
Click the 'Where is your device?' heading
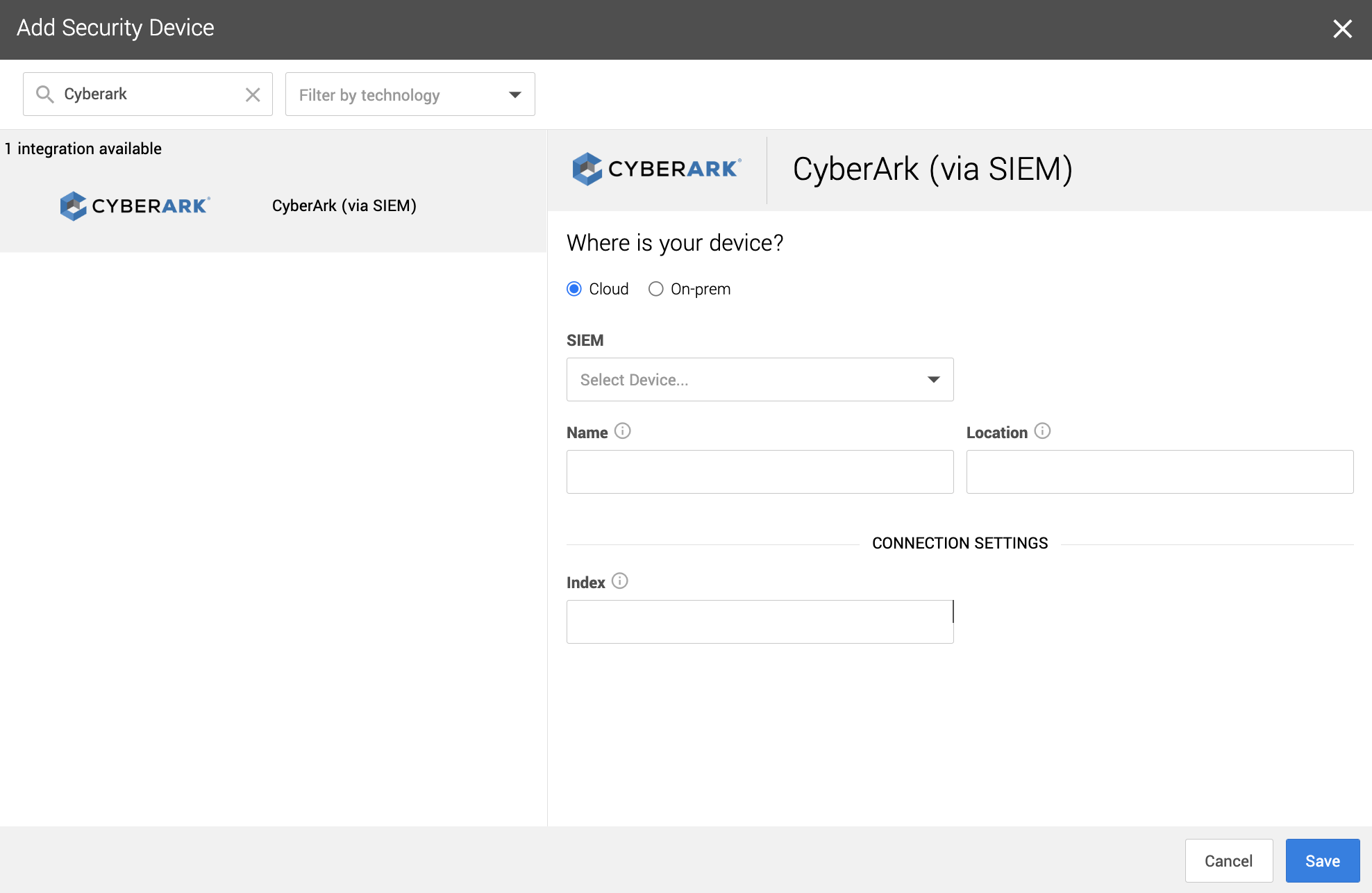pyautogui.click(x=675, y=243)
